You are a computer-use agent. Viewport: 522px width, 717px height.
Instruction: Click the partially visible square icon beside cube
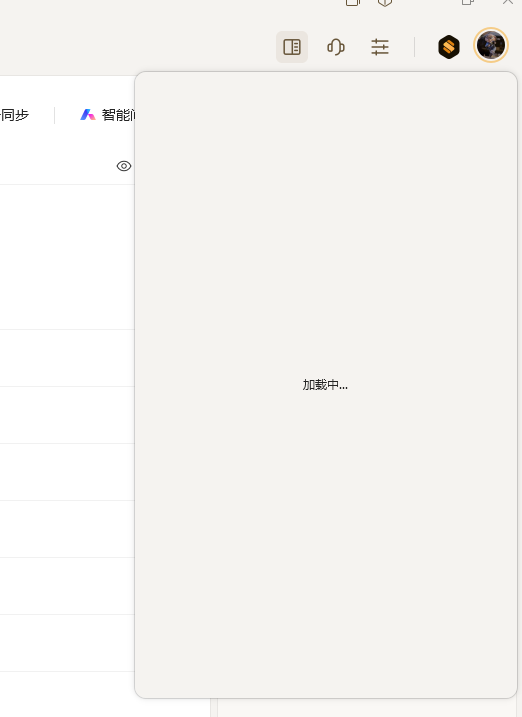pyautogui.click(x=352, y=3)
